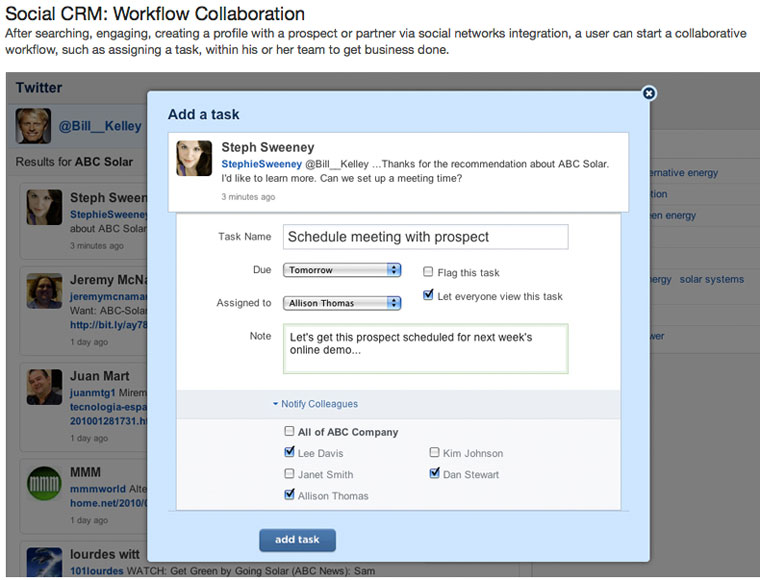Viewport: 760px width, 580px height.
Task: Open @Bill__Kelley Twitter profile link
Action: (100, 126)
